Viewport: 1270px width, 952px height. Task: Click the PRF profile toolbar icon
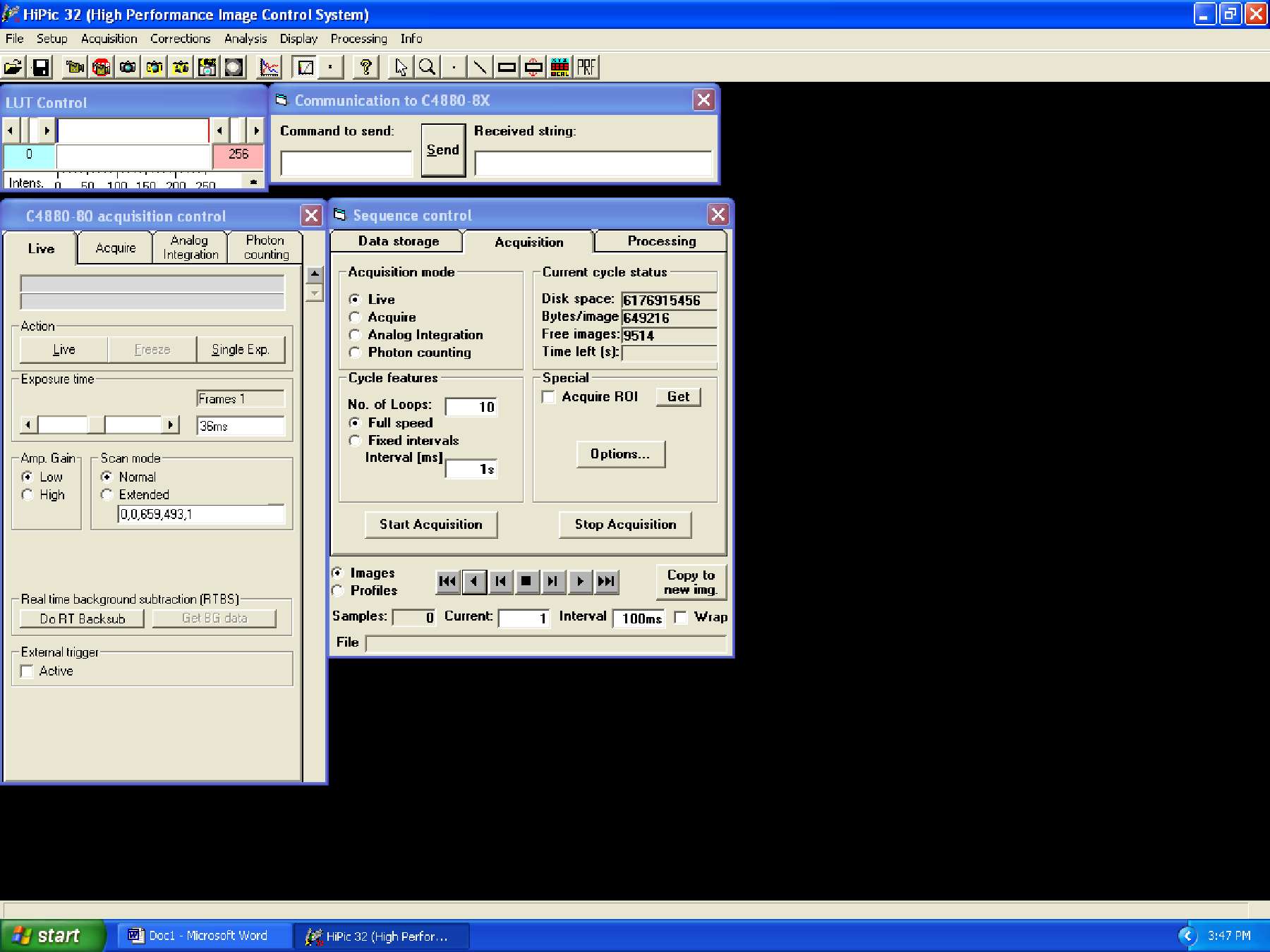coord(586,68)
